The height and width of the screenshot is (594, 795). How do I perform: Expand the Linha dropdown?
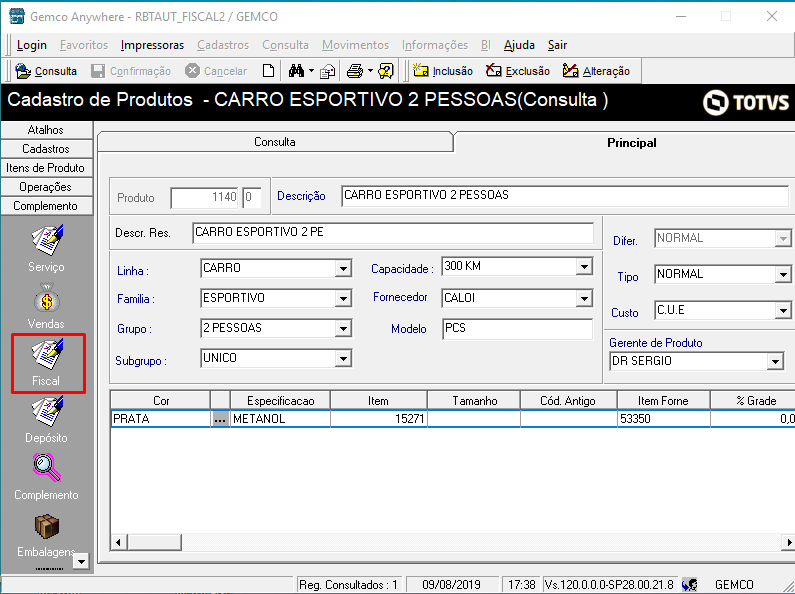(343, 269)
